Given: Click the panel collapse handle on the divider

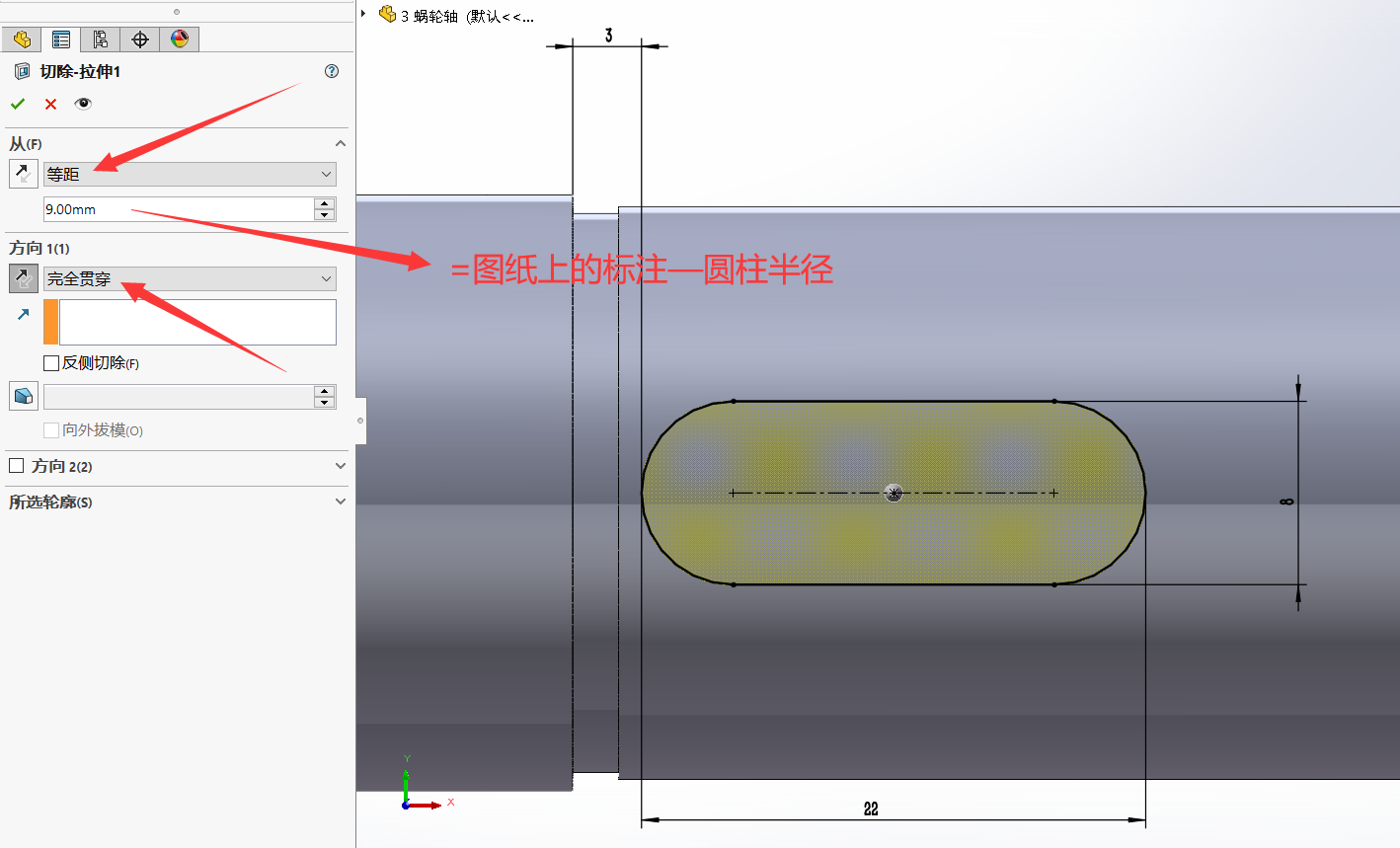Looking at the screenshot, I should pyautogui.click(x=360, y=421).
